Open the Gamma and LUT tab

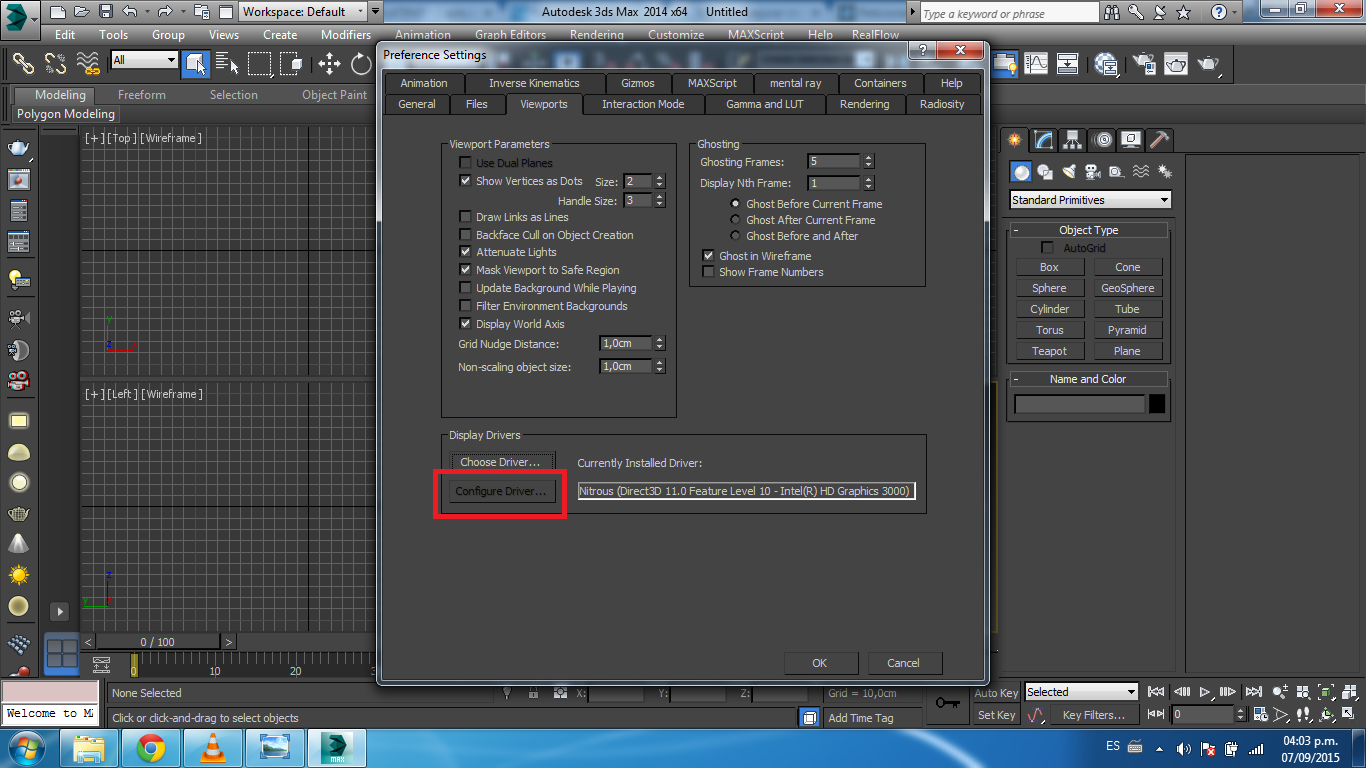click(765, 104)
